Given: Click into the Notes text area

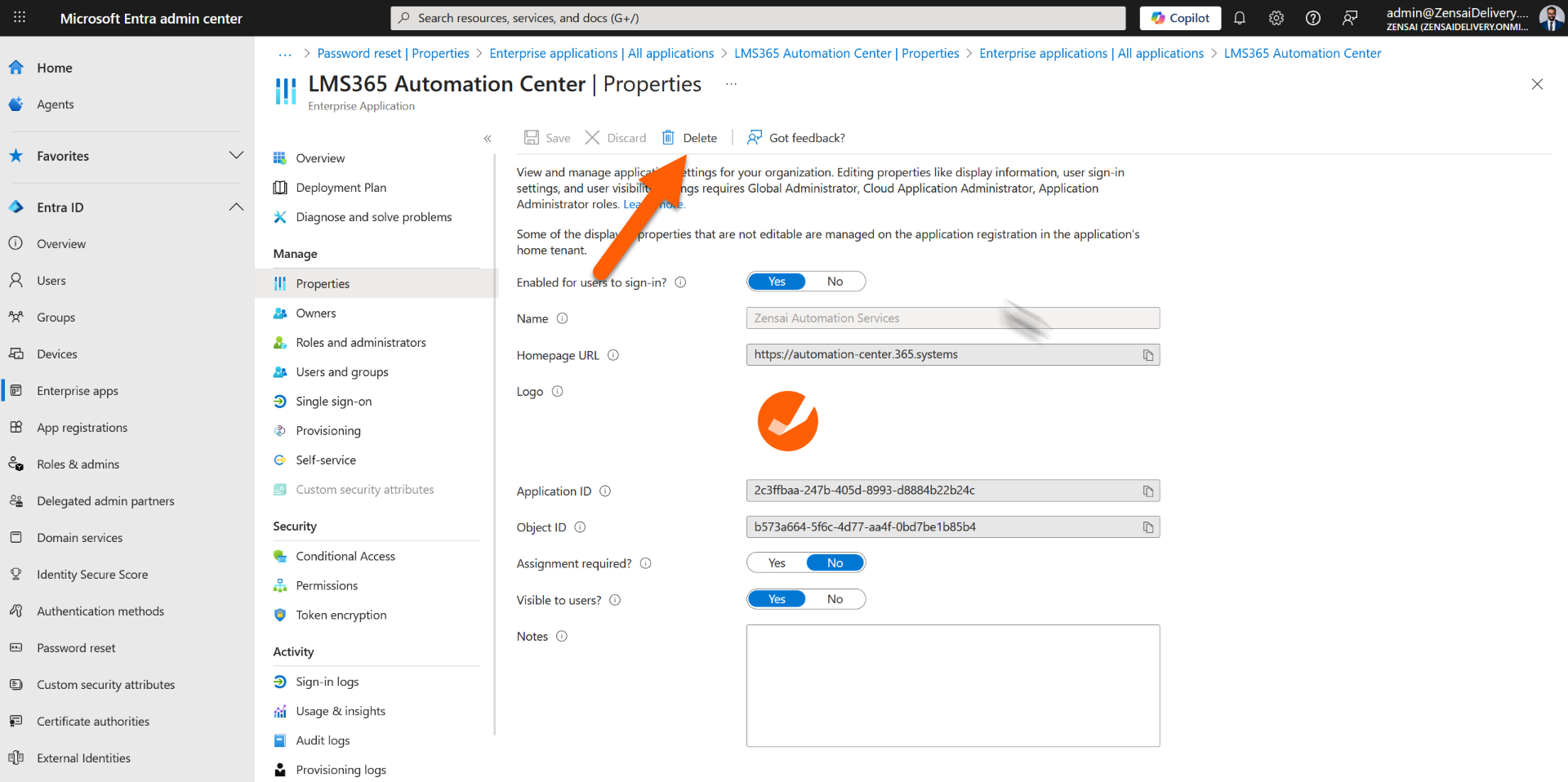Looking at the screenshot, I should (x=952, y=686).
